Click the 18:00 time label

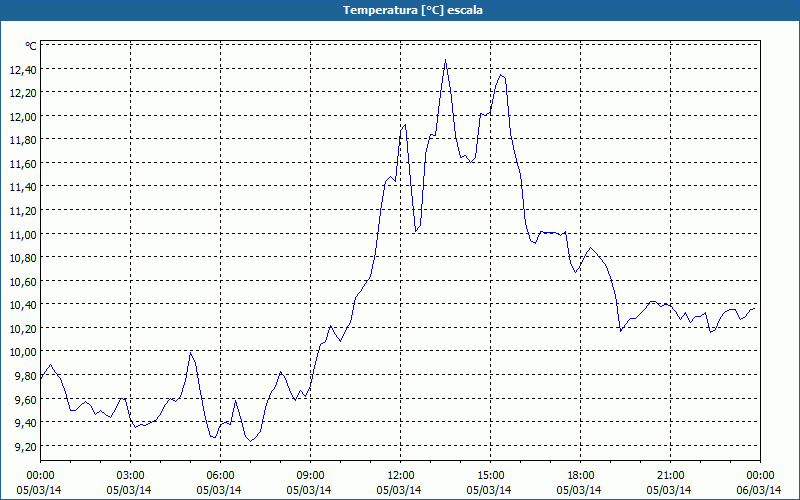(x=581, y=476)
